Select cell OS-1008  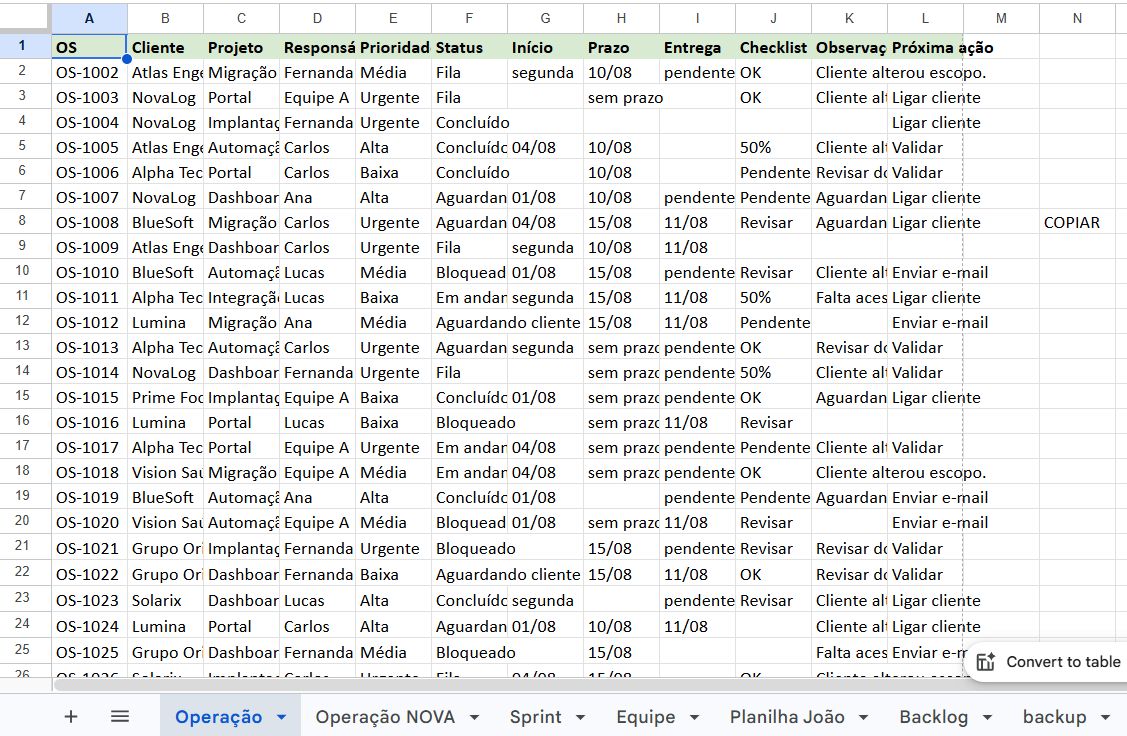tap(89, 223)
